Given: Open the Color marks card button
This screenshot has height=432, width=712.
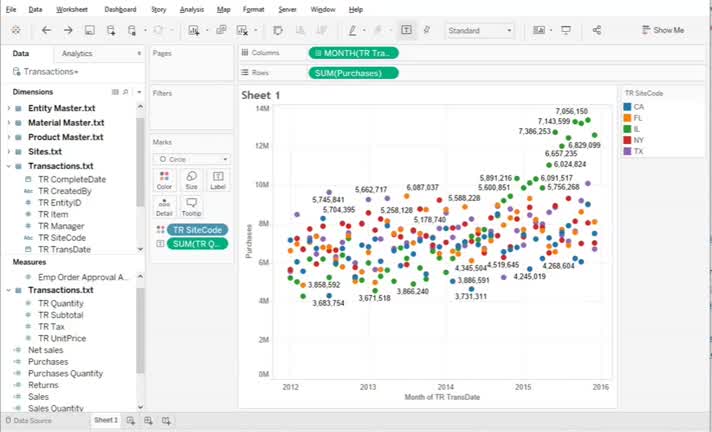Looking at the screenshot, I should [164, 180].
